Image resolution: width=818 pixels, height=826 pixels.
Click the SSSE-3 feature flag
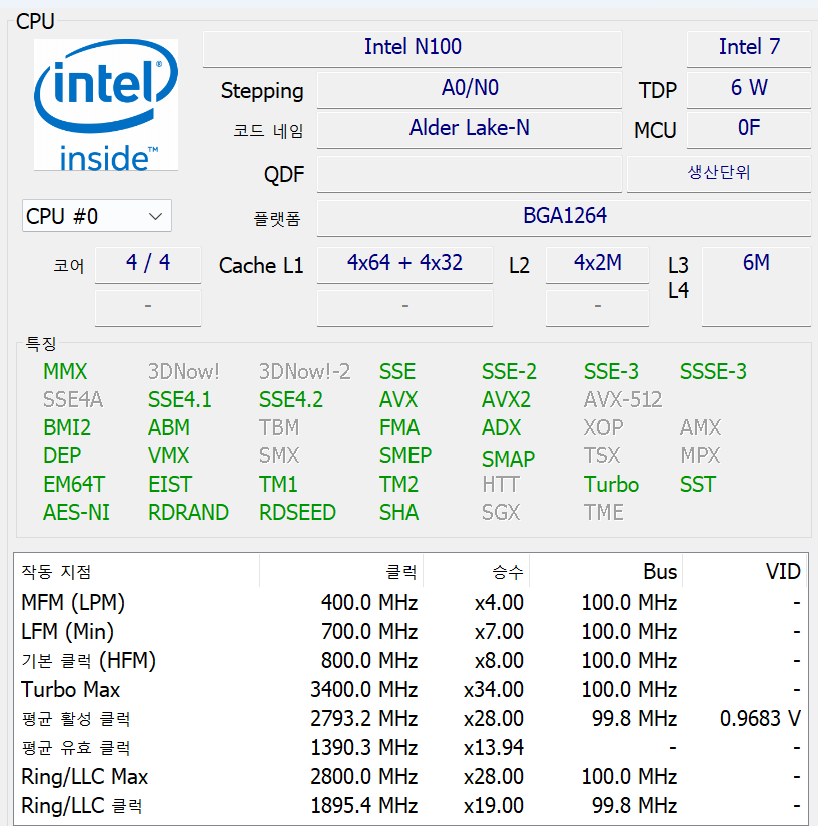pyautogui.click(x=713, y=372)
